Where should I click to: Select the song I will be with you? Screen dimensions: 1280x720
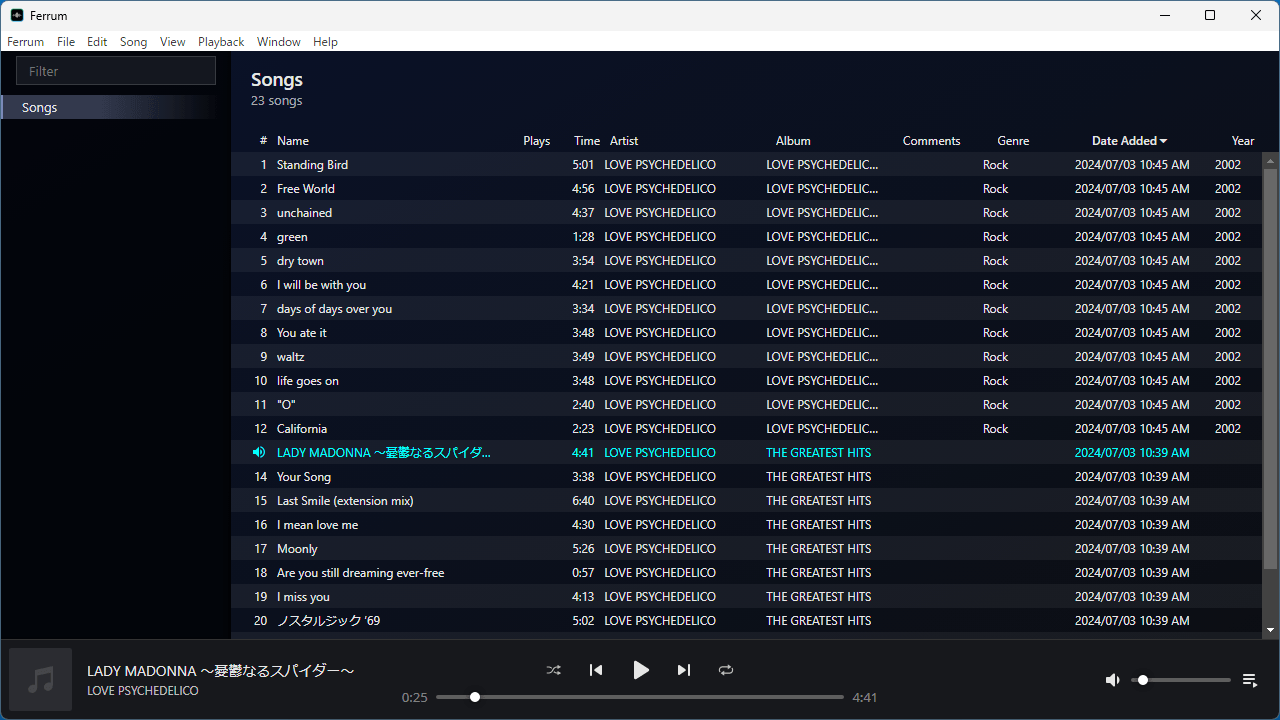click(x=747, y=285)
